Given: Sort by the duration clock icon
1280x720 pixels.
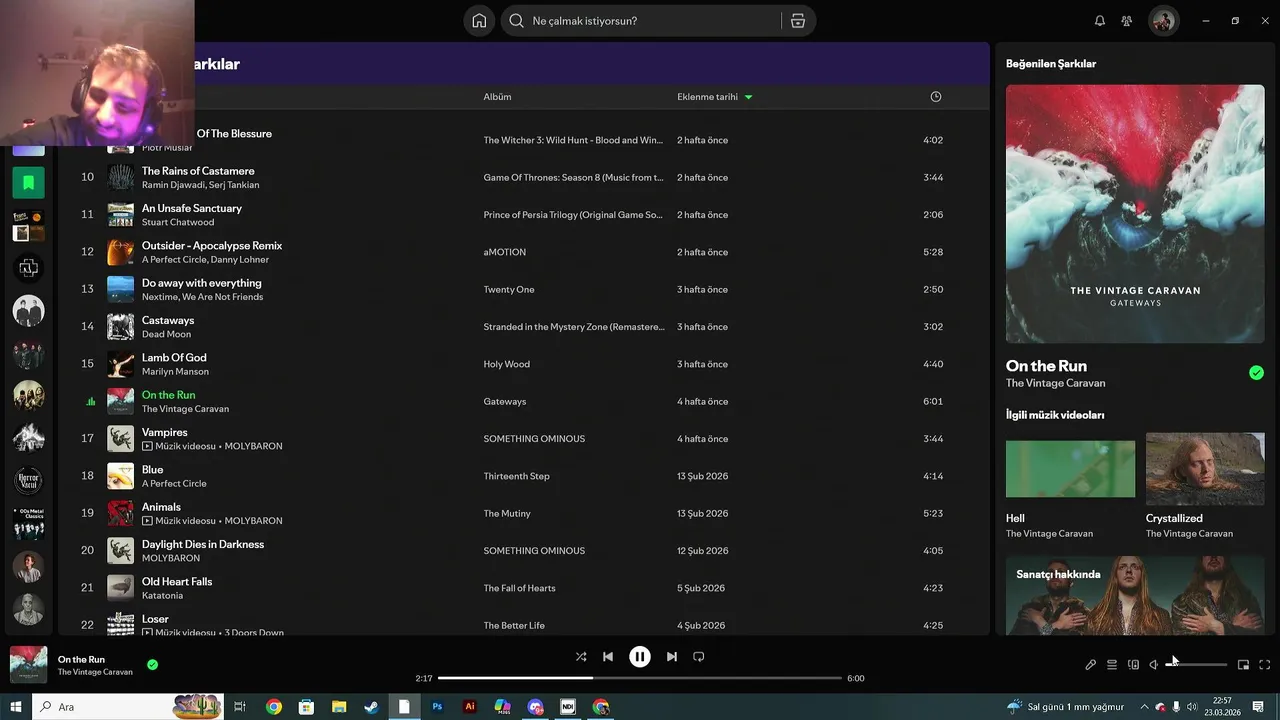Looking at the screenshot, I should (x=936, y=97).
